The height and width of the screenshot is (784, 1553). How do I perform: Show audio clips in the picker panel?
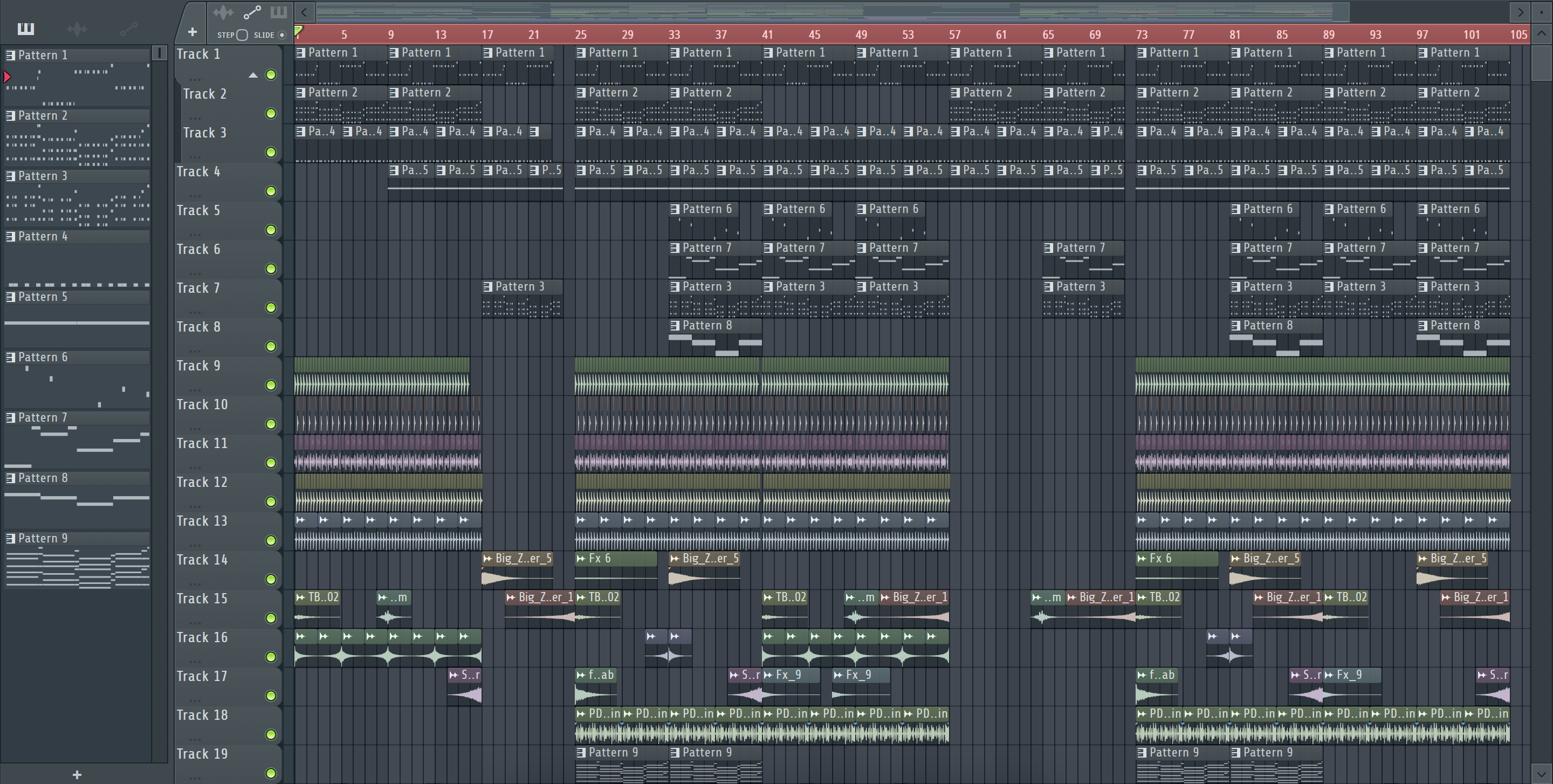[x=77, y=29]
